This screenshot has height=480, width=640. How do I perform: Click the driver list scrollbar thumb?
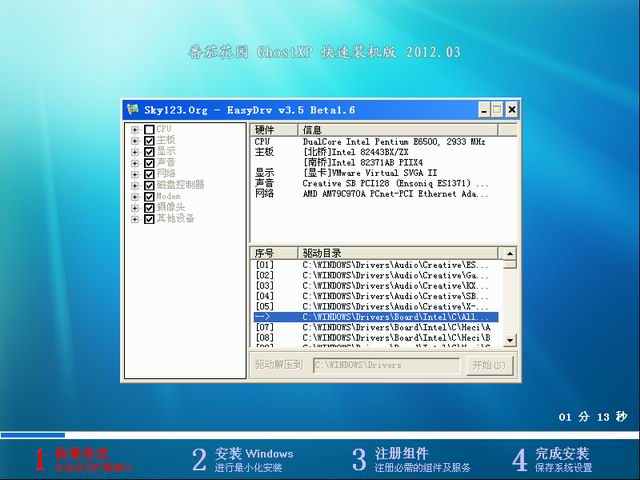click(510, 264)
